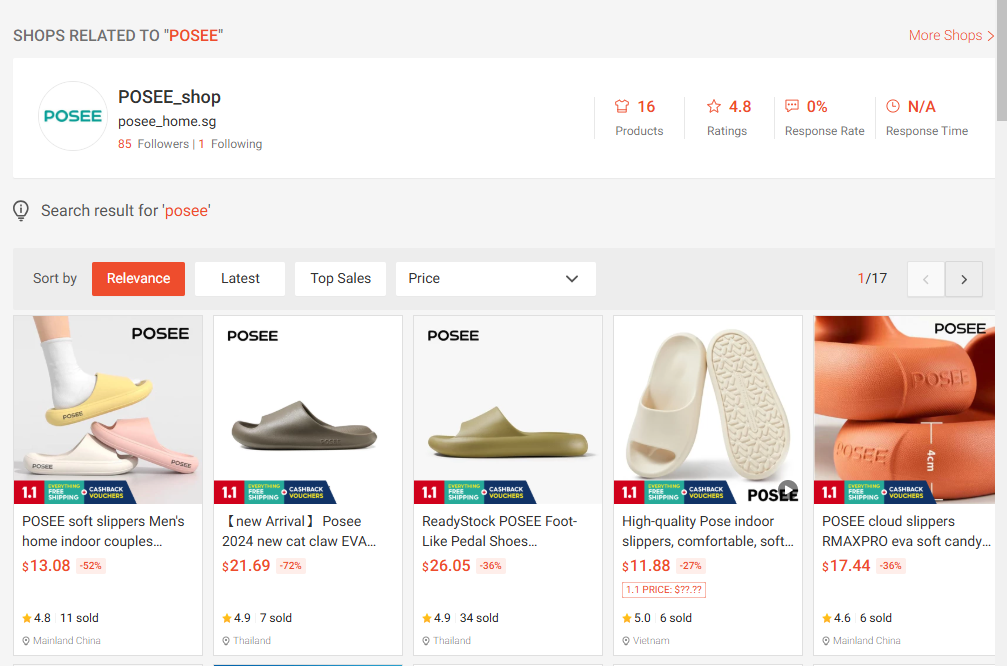Open the Price sort dropdown
The width and height of the screenshot is (1007, 666).
[x=496, y=279]
